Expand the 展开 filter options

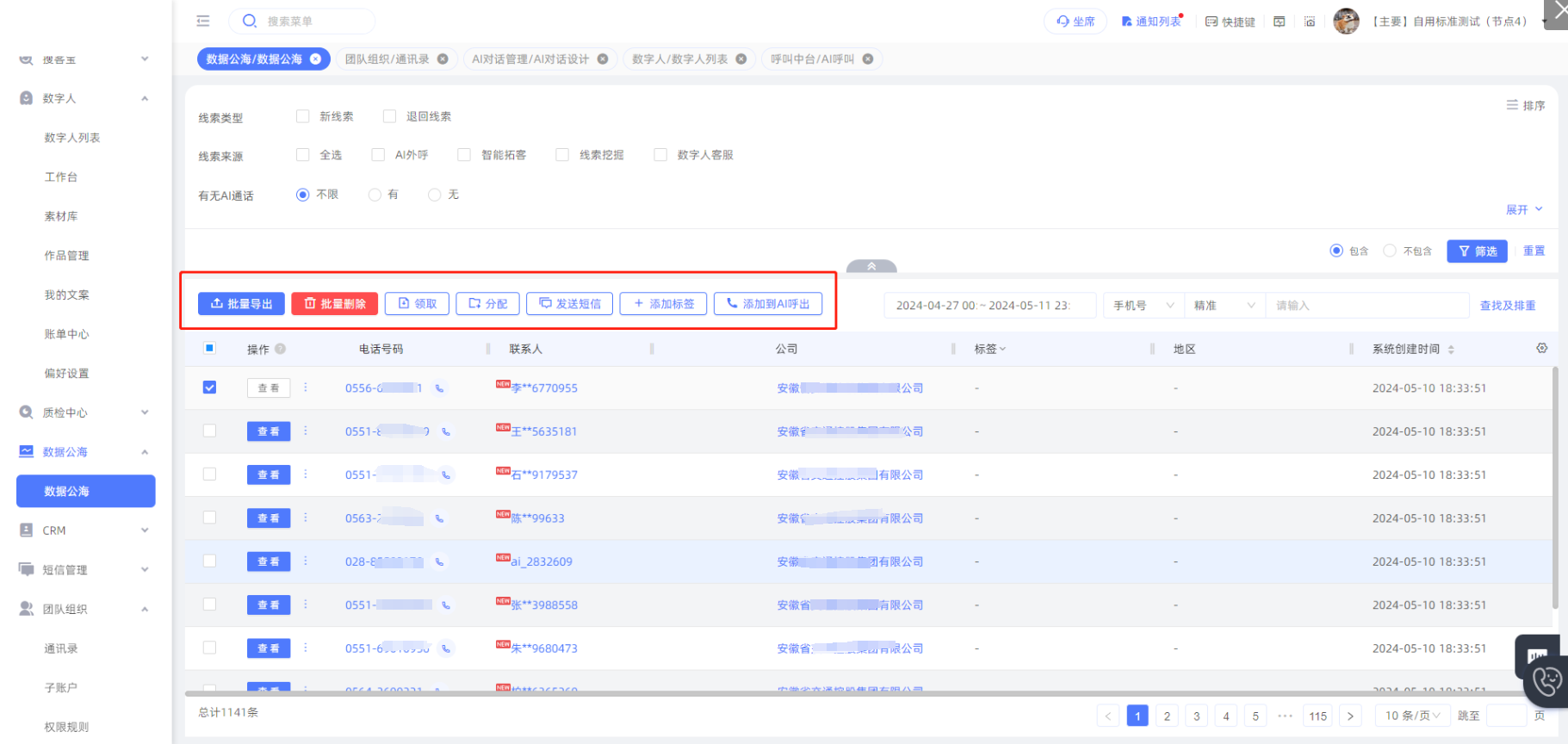coord(1523,209)
